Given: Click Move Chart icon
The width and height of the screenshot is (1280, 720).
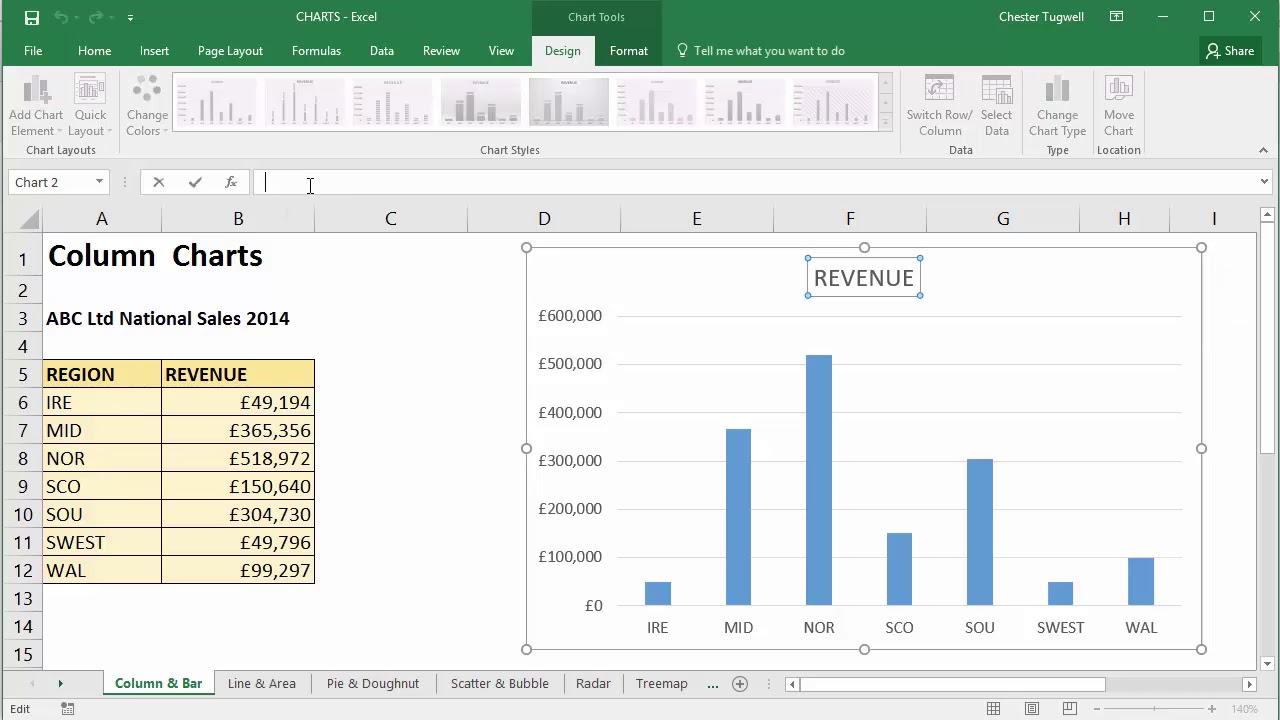Looking at the screenshot, I should pos(1118,106).
